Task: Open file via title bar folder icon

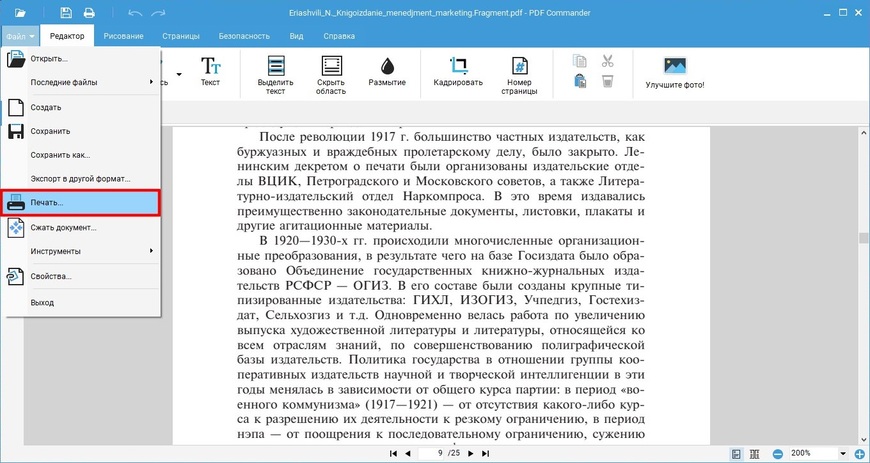Action: 21,12
